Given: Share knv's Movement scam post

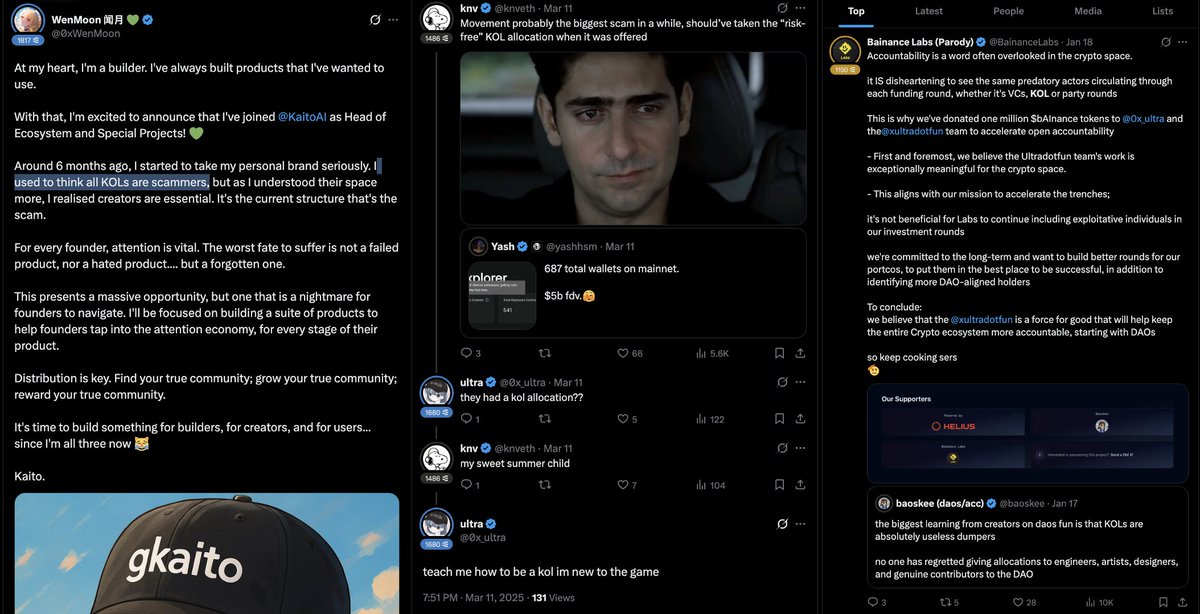Looking at the screenshot, I should pyautogui.click(x=801, y=353).
